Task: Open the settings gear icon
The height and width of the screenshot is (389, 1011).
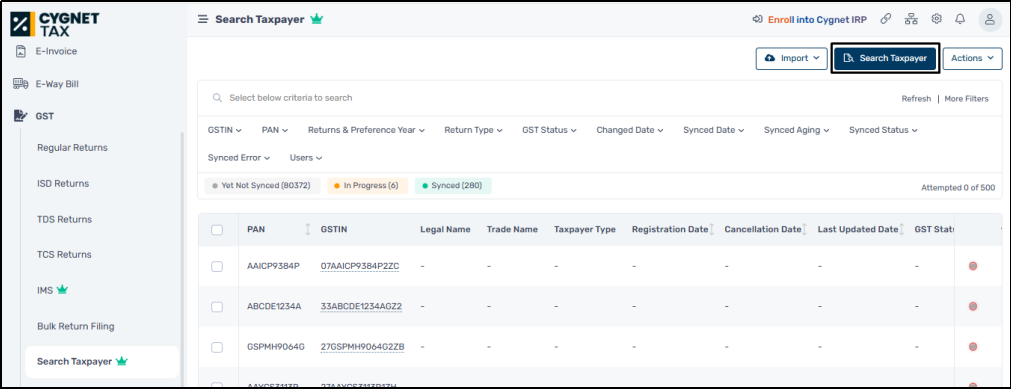Action: click(936, 19)
